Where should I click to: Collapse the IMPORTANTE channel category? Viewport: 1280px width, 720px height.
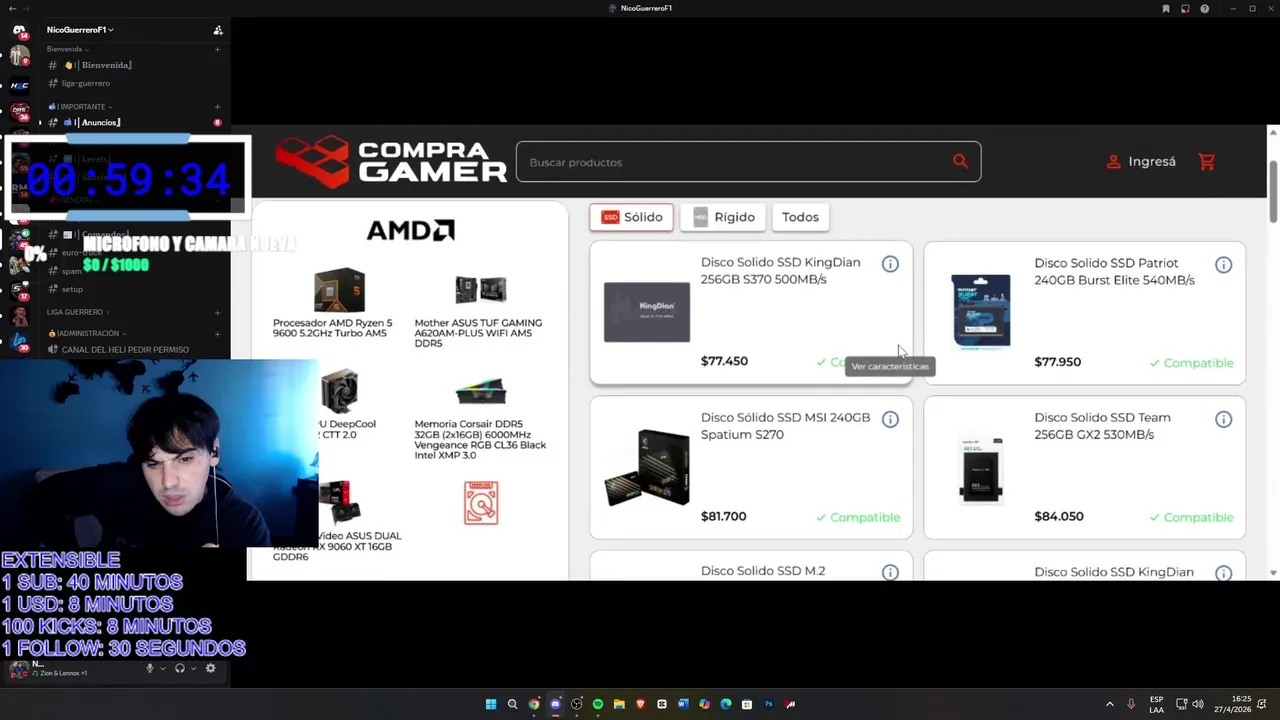81,107
